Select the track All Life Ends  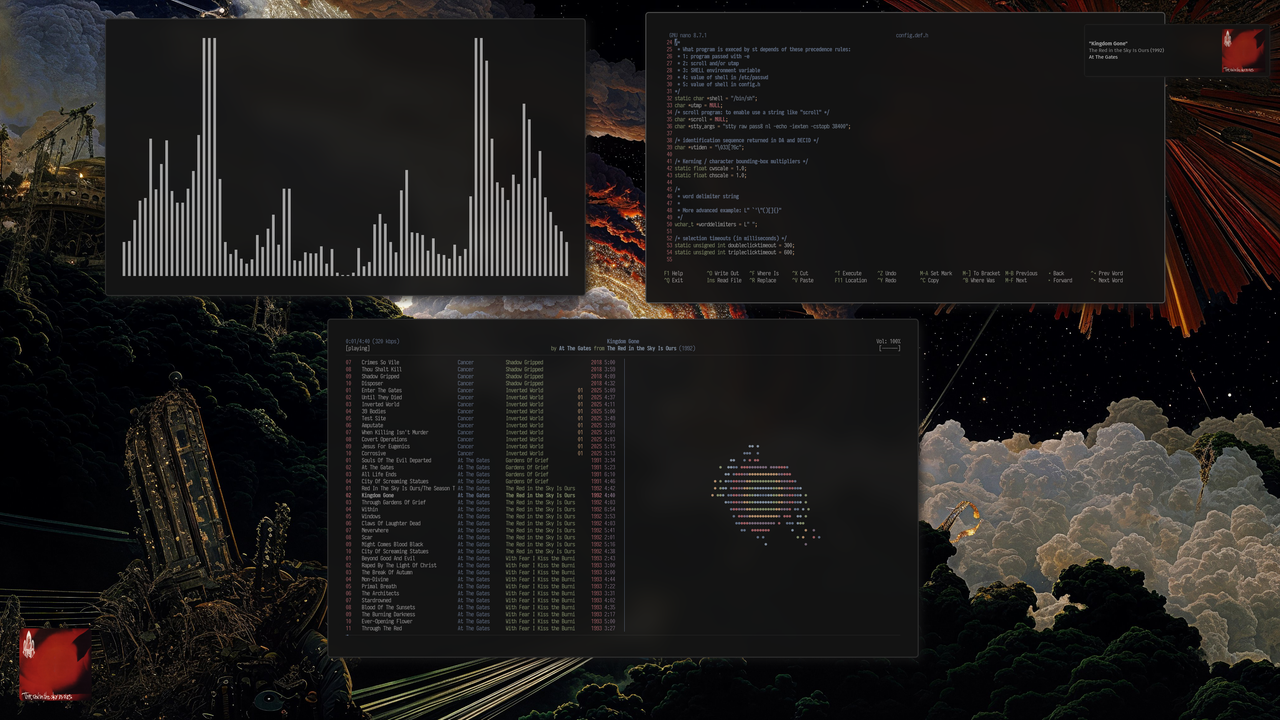pyautogui.click(x=480, y=474)
